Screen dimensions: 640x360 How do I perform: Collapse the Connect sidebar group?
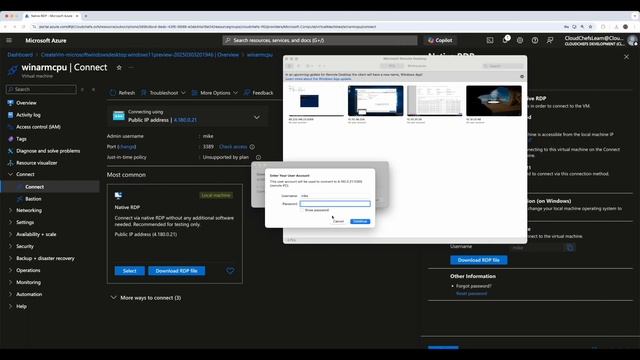(x=11, y=174)
